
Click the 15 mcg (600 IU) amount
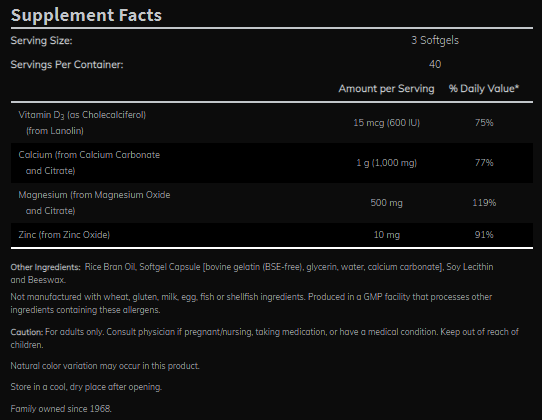tap(386, 123)
